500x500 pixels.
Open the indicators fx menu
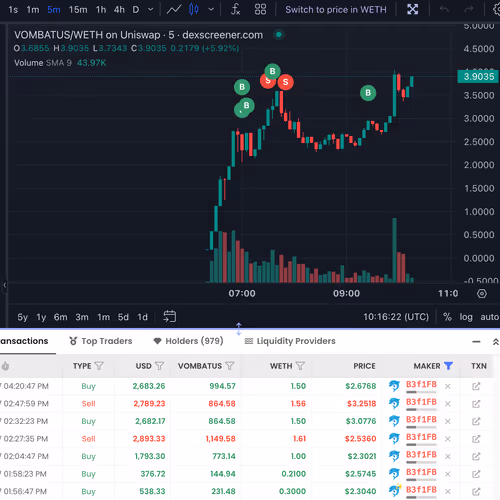coord(235,10)
